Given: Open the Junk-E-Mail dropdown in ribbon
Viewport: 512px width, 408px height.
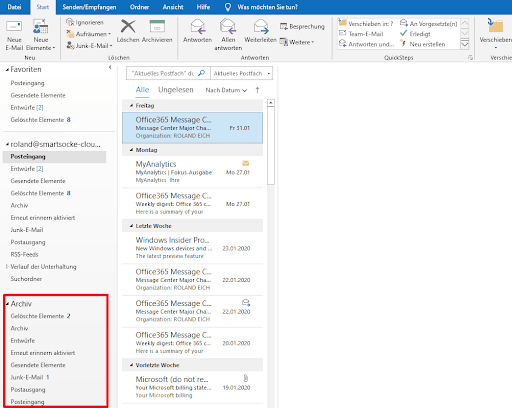Looking at the screenshot, I should [89, 45].
